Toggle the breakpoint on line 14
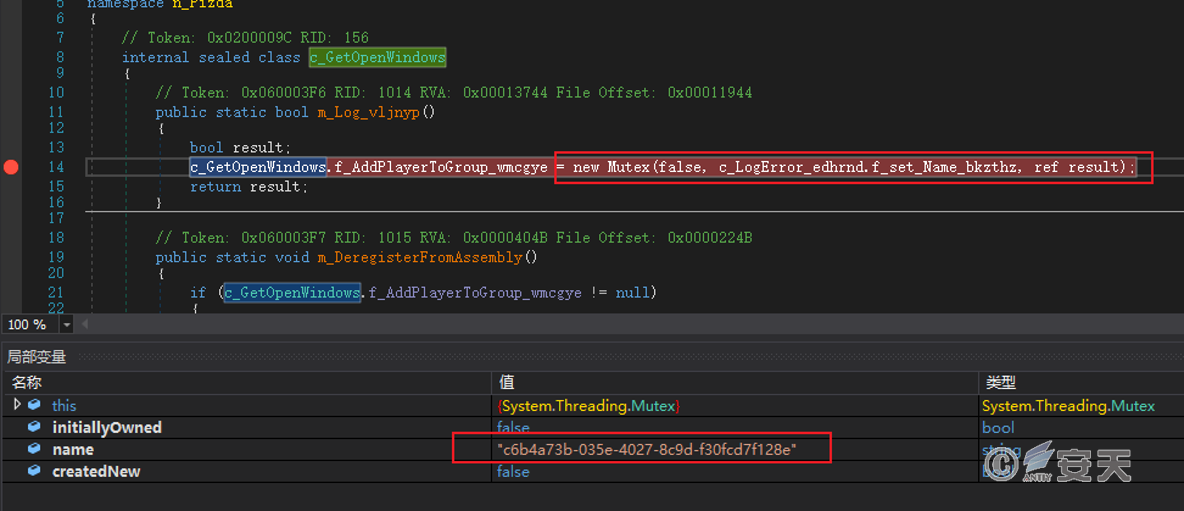 point(11,167)
